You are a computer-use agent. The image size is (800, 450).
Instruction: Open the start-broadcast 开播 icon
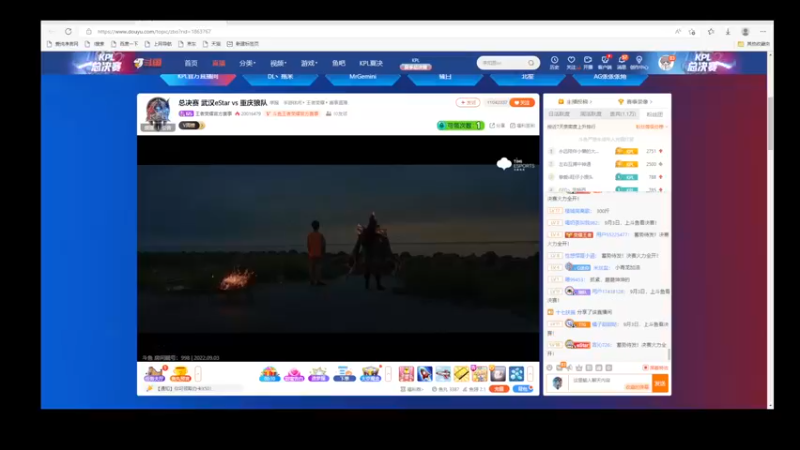click(588, 62)
